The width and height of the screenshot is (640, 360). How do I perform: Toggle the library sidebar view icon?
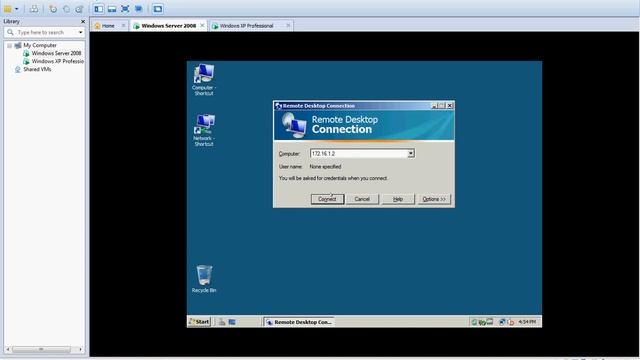click(99, 9)
